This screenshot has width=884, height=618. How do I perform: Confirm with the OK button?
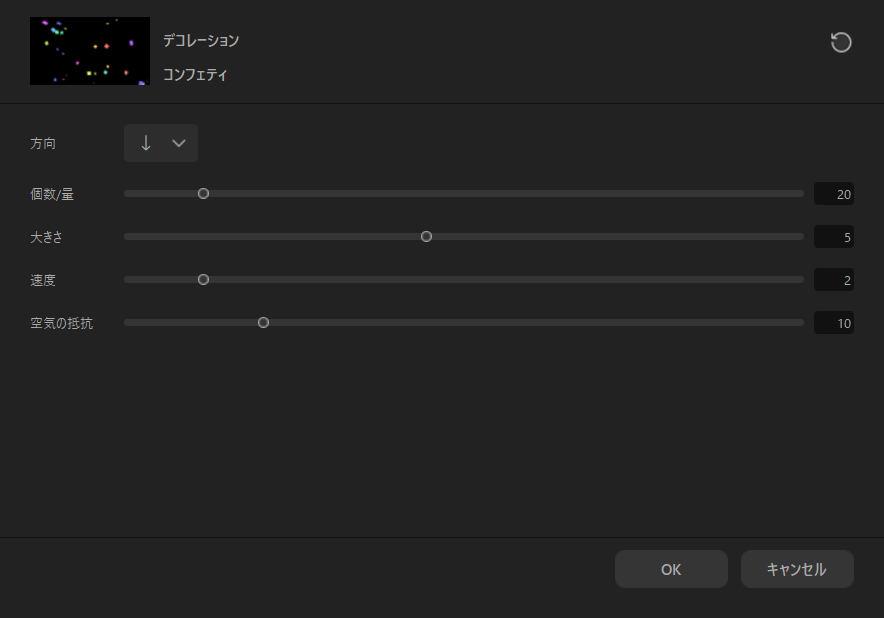(x=671, y=569)
